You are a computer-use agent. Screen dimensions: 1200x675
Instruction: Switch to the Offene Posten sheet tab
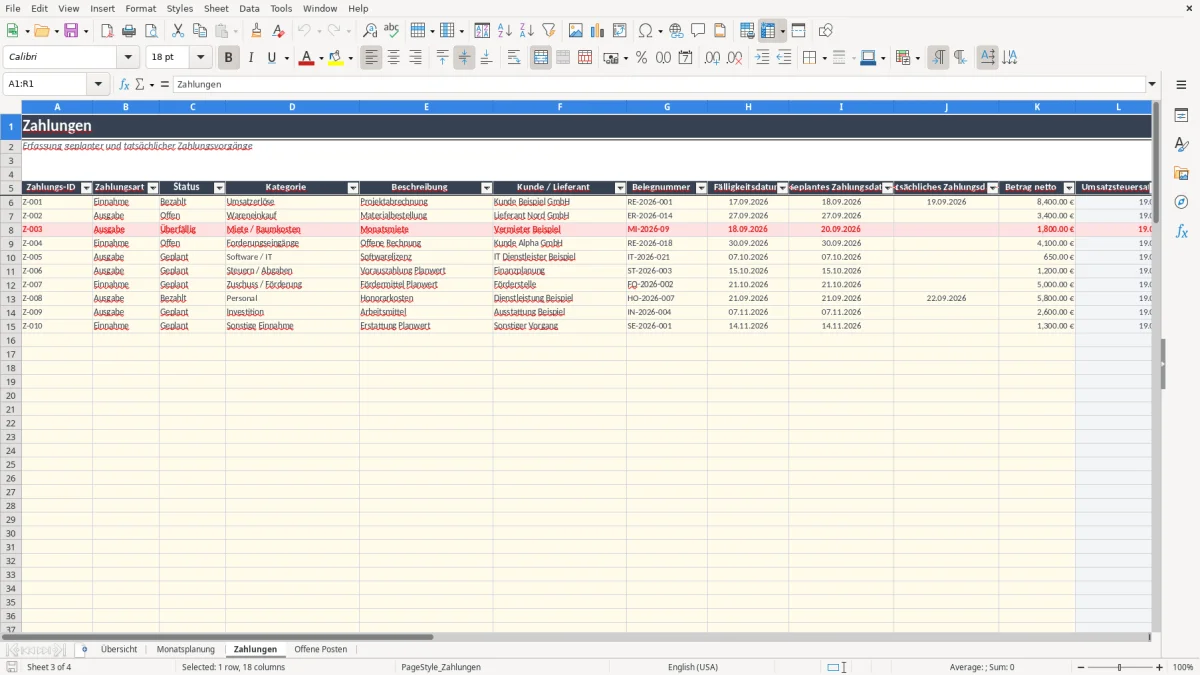click(321, 649)
